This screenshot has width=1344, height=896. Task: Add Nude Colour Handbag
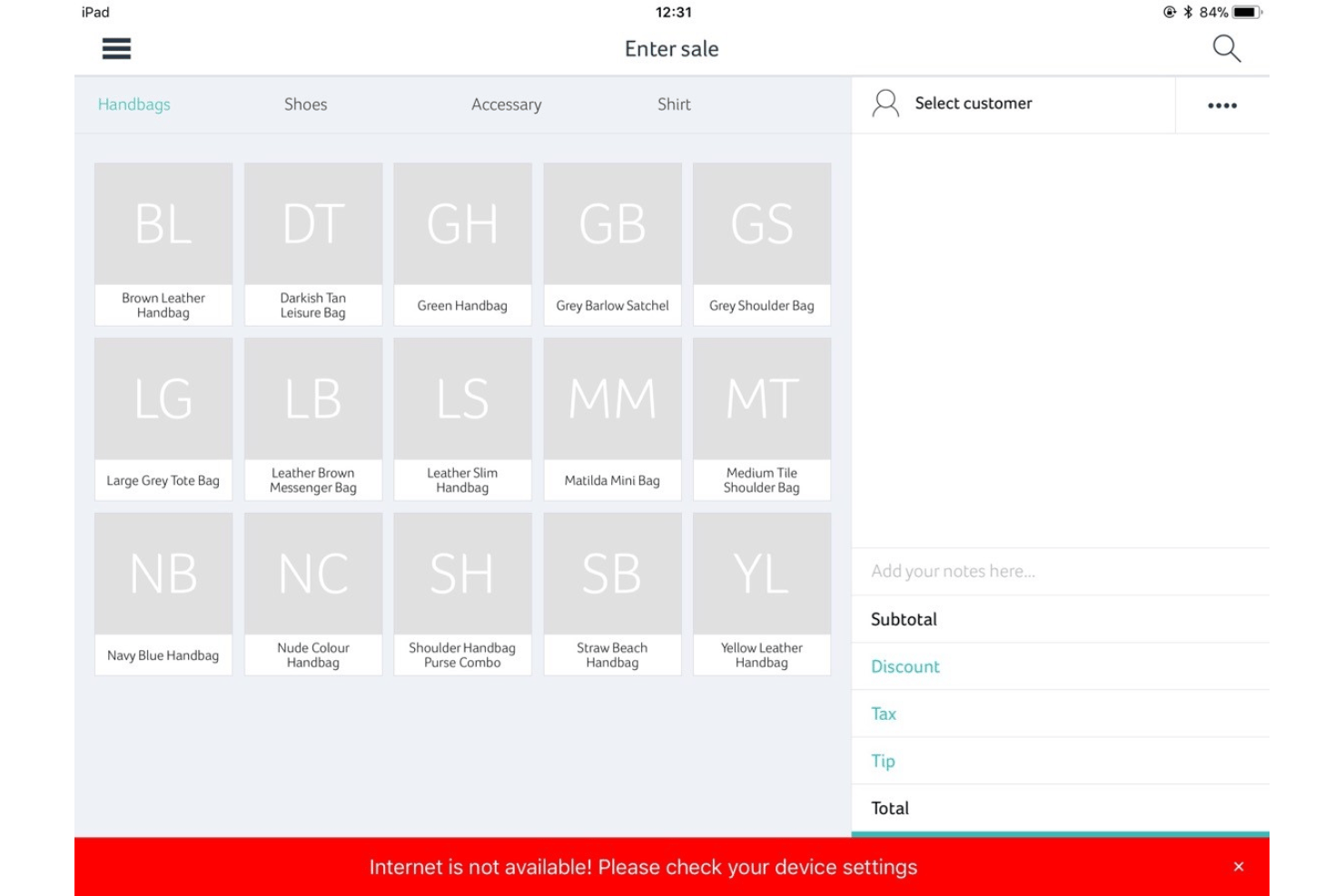point(313,595)
